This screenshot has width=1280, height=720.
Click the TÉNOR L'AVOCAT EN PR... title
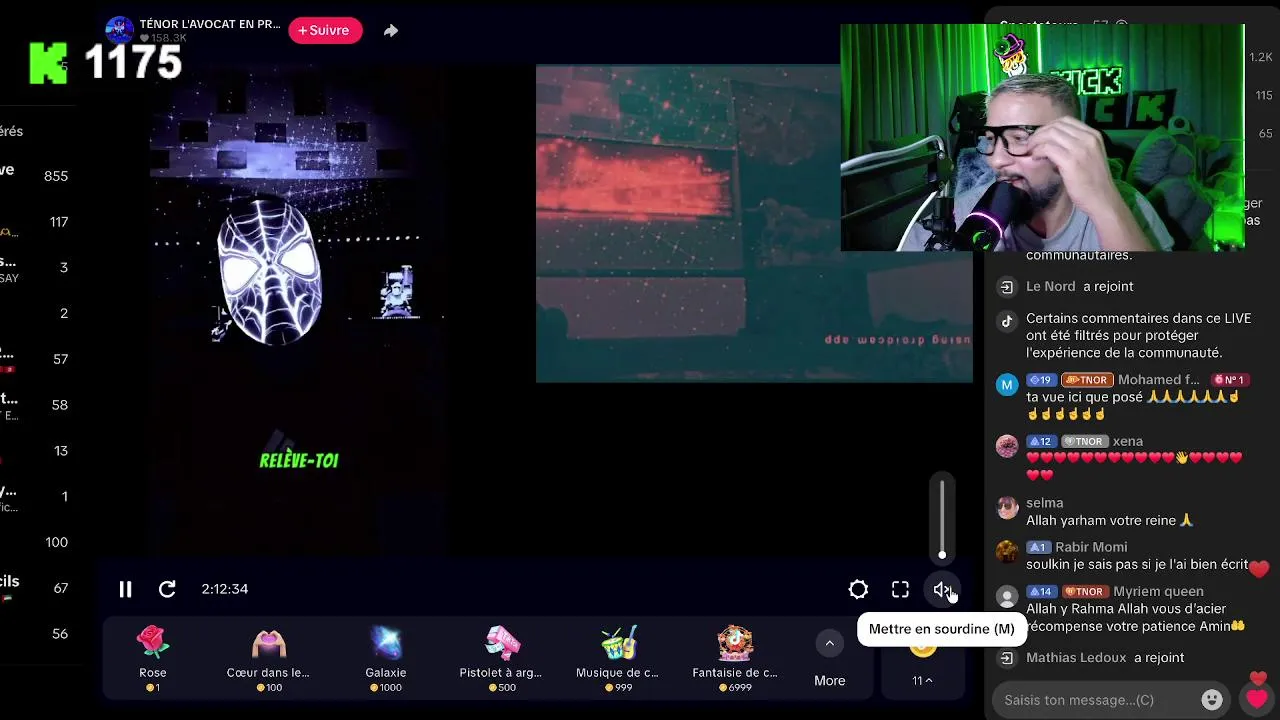[x=210, y=24]
